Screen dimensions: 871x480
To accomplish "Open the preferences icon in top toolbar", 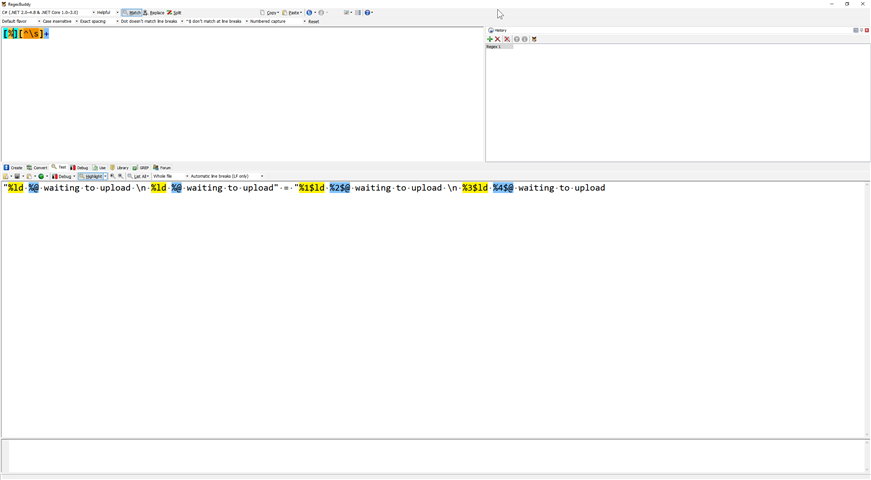I will (347, 12).
